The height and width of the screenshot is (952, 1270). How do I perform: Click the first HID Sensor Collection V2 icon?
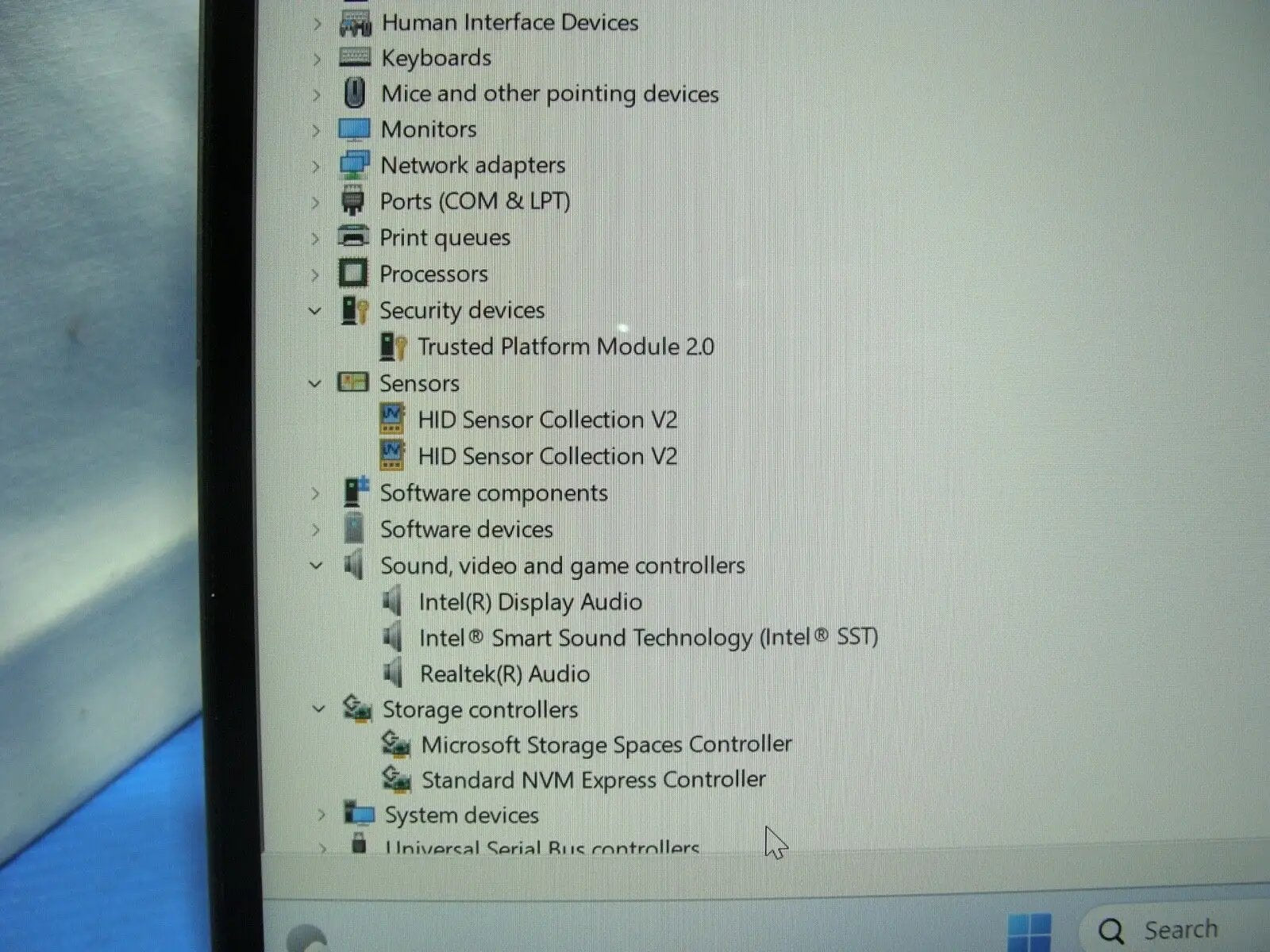pos(392,419)
